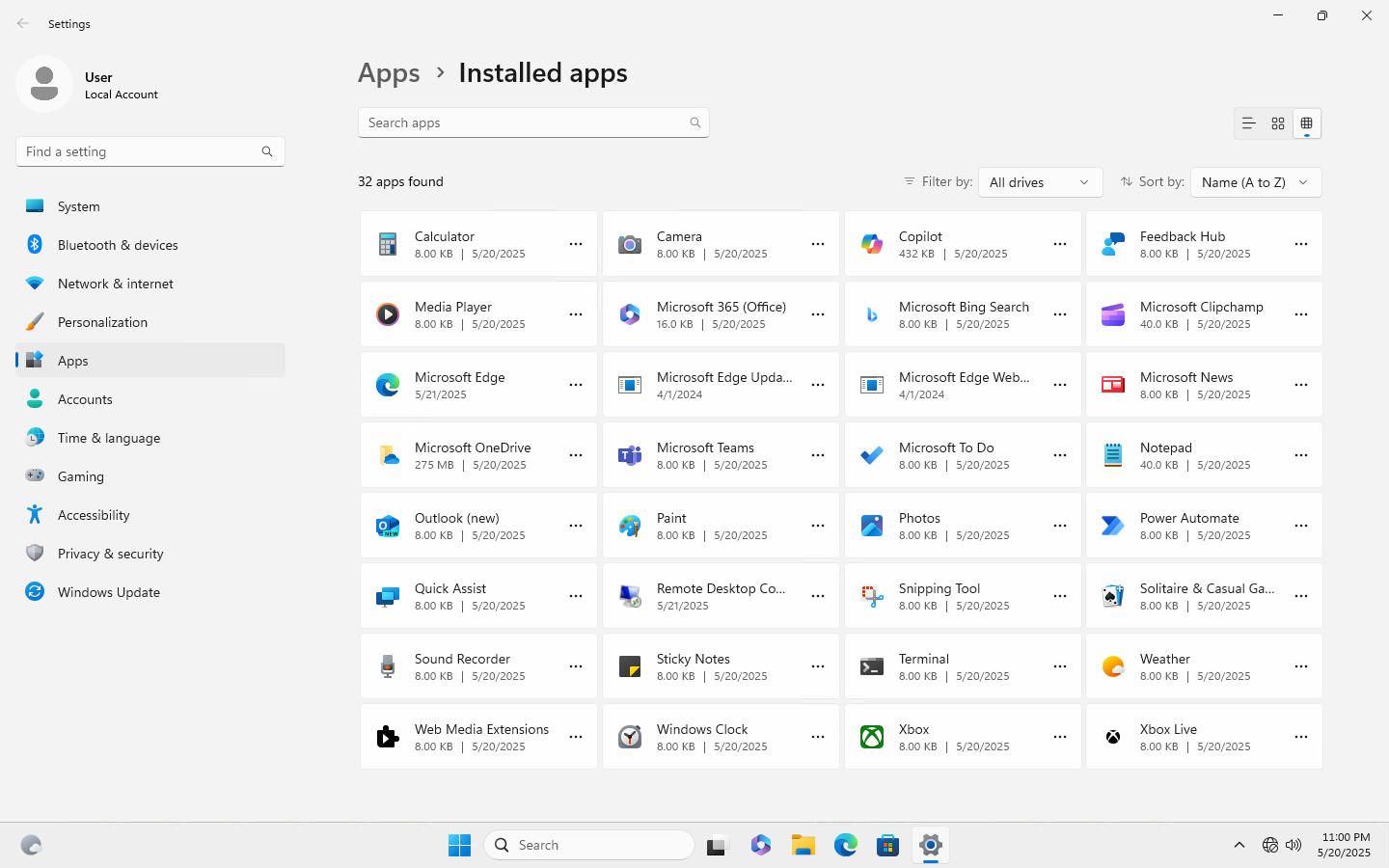Open Microsoft Store from the taskbar

click(x=888, y=845)
